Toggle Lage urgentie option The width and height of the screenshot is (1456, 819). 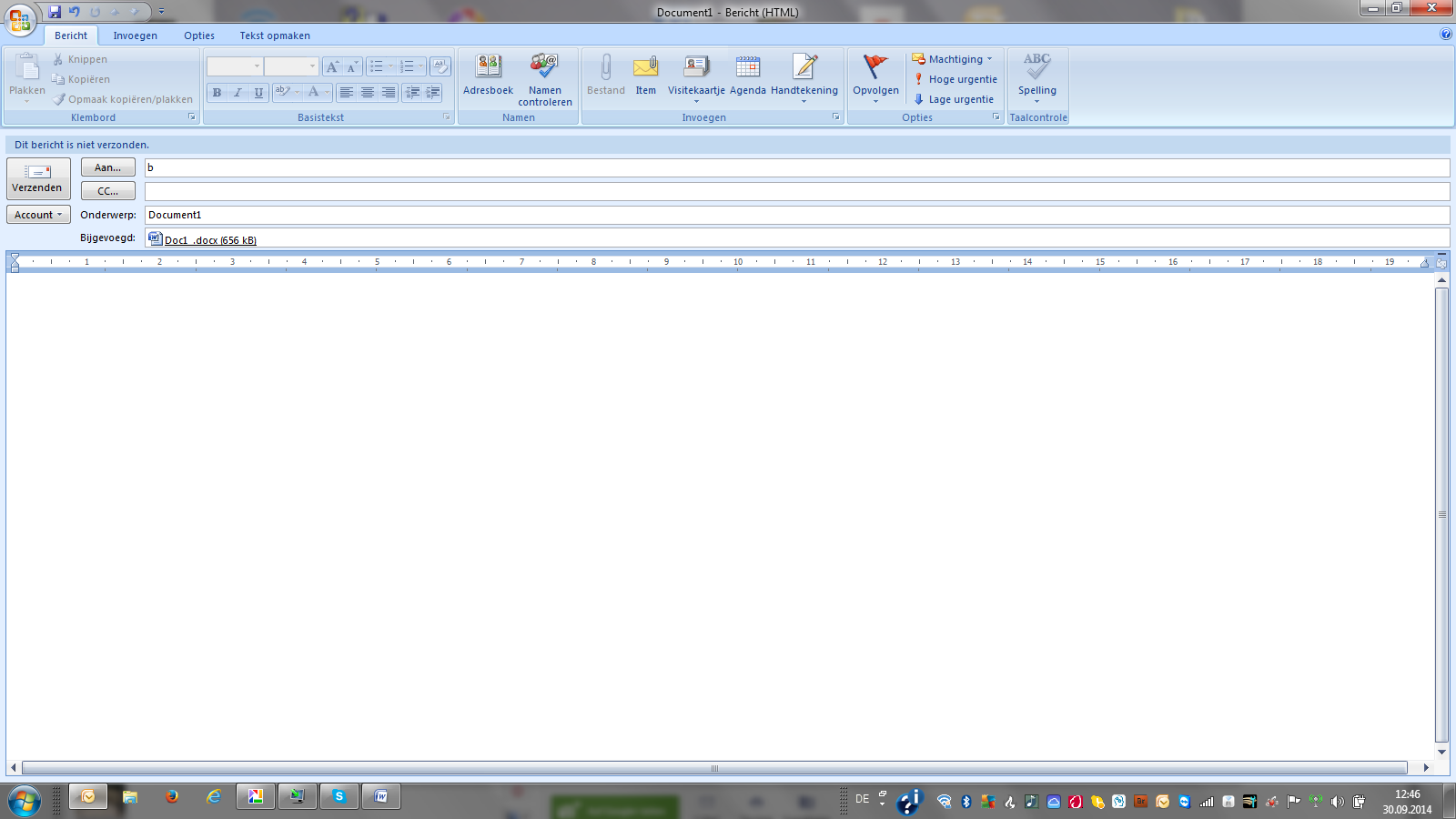[x=954, y=99]
